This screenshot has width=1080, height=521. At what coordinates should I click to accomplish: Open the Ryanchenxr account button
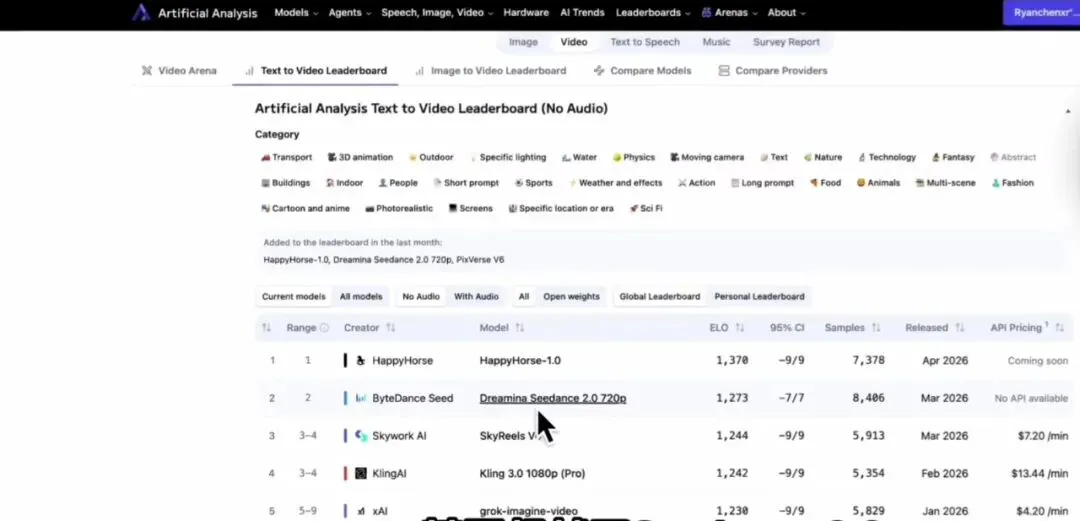click(1041, 12)
